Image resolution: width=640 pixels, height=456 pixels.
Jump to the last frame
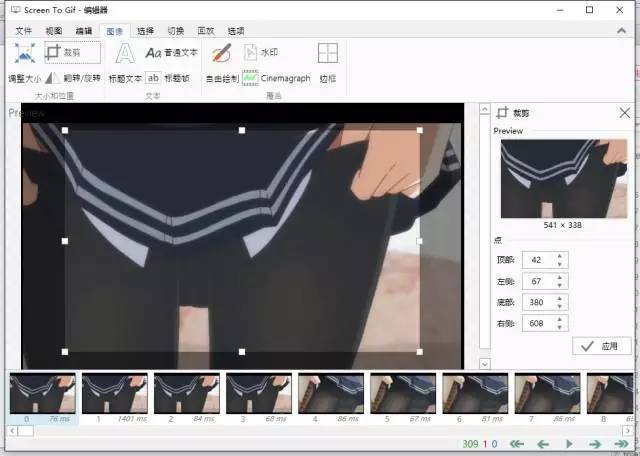pos(621,444)
